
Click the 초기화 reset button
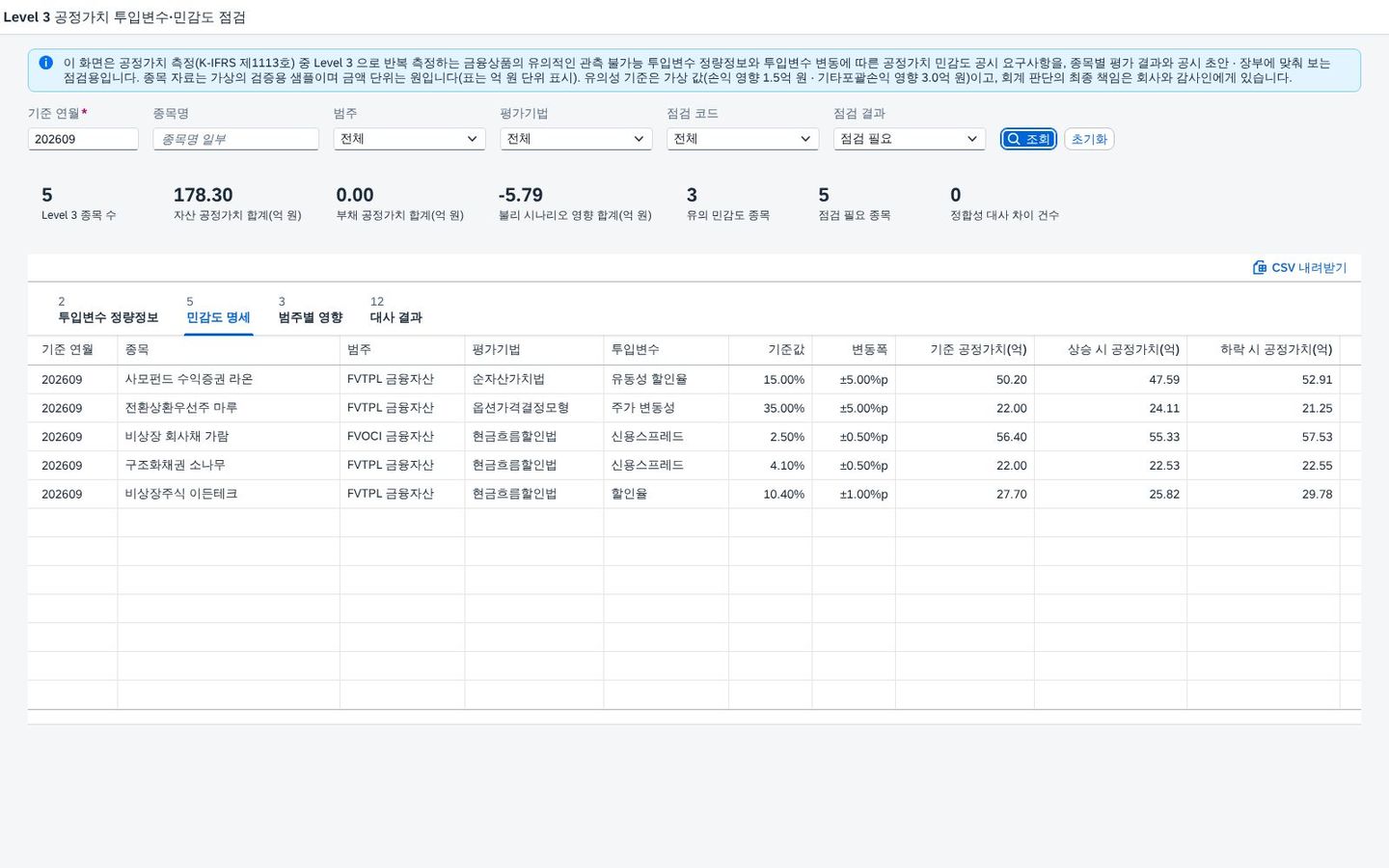point(1089,139)
